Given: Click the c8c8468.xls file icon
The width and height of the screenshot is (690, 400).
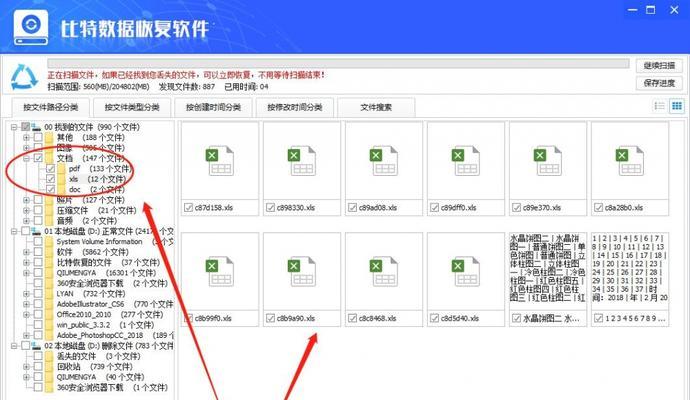Looking at the screenshot, I should pos(376,272).
